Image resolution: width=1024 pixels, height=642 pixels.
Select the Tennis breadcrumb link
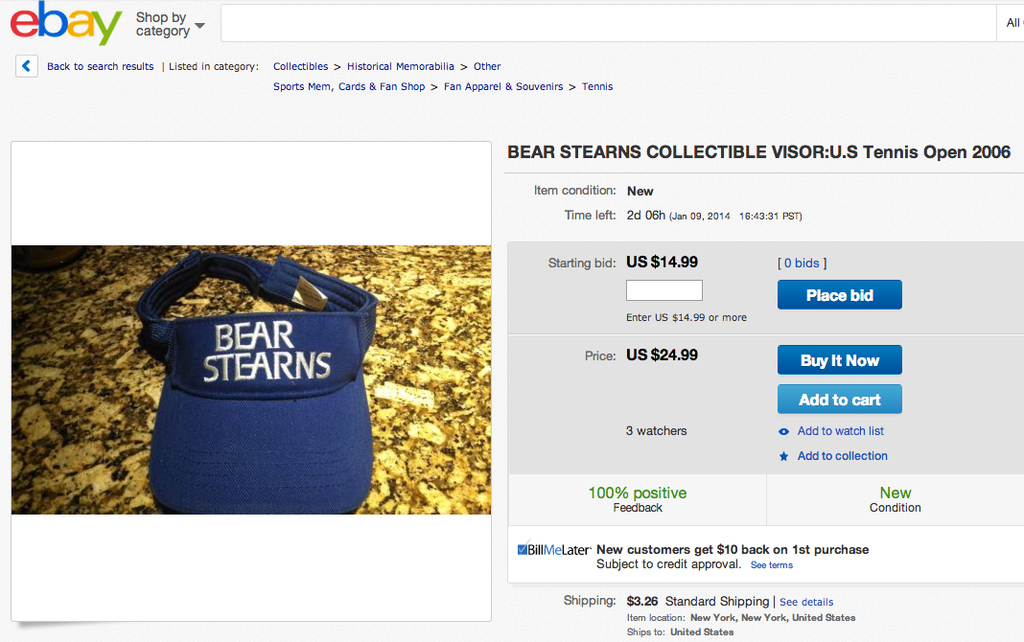tap(597, 87)
